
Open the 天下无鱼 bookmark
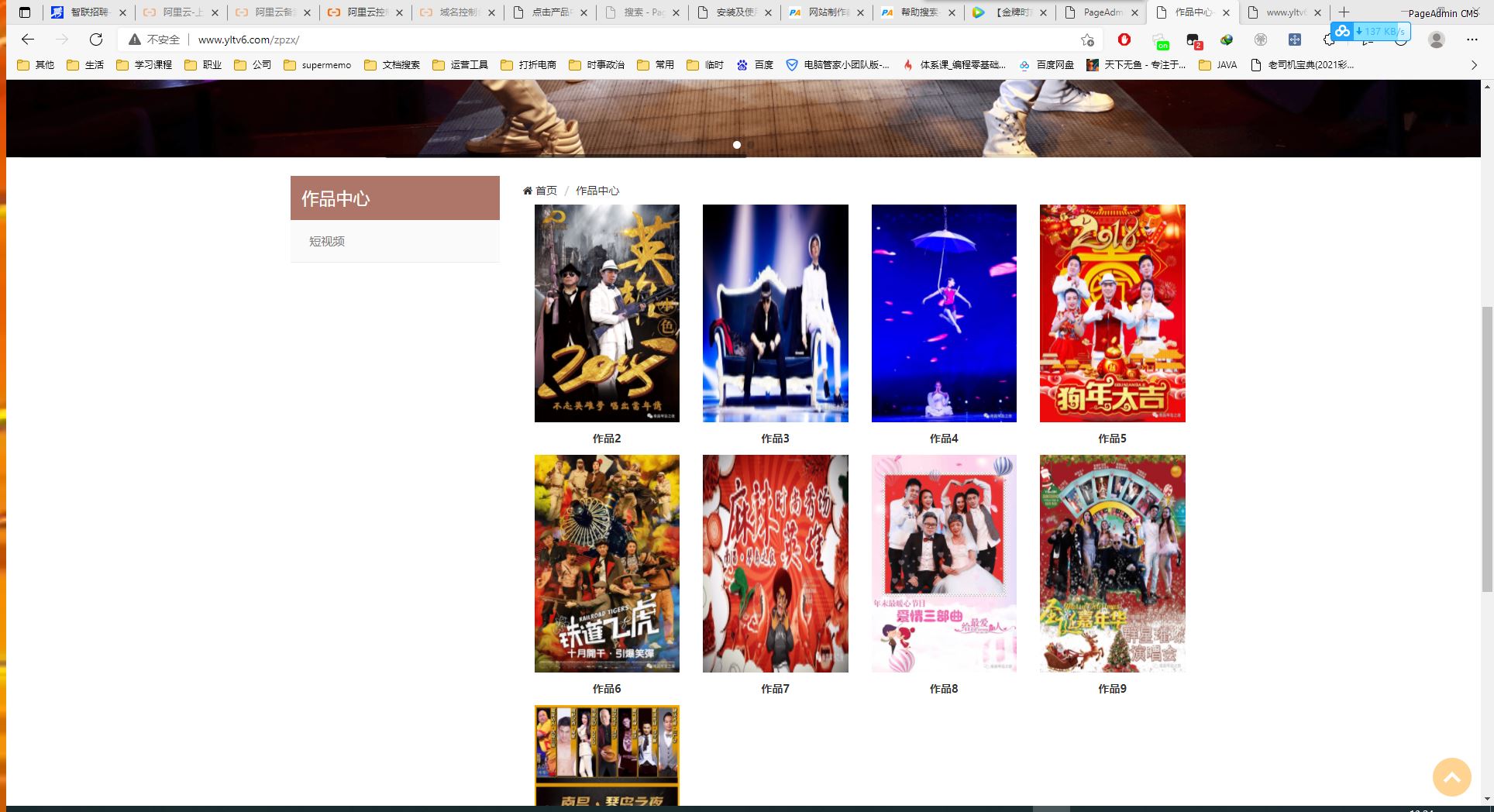[x=1136, y=65]
